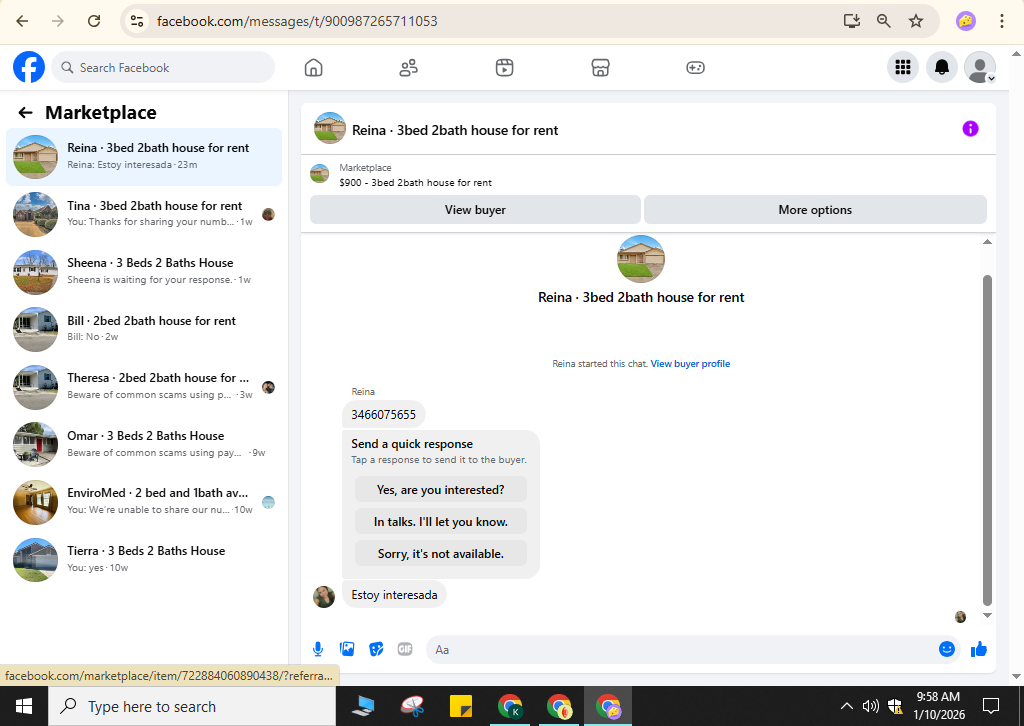The height and width of the screenshot is (726, 1024).
Task: Click the 3466075655 message bubble
Action: pyautogui.click(x=383, y=415)
